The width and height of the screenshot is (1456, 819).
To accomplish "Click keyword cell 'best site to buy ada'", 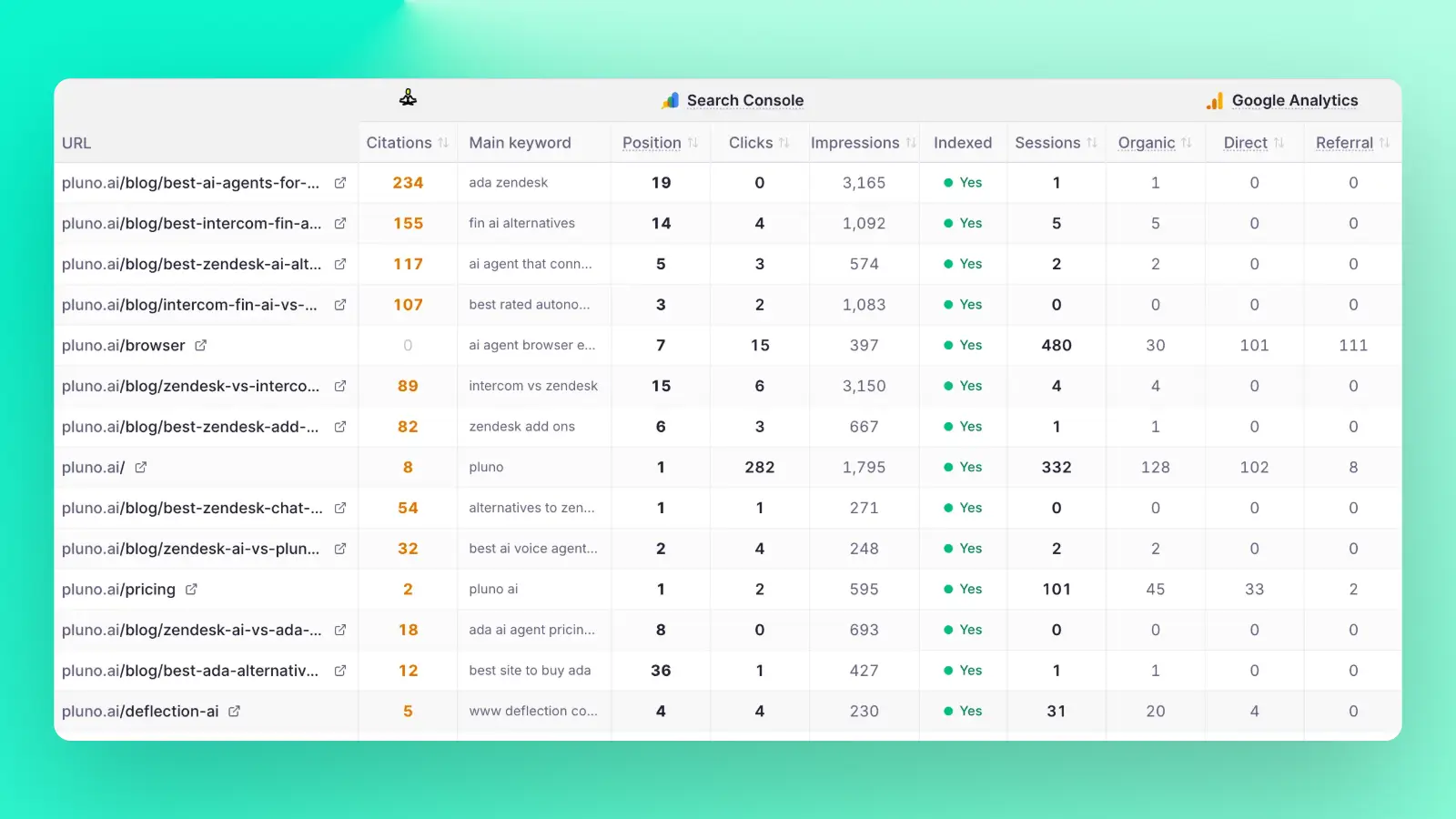I will pos(530,671).
